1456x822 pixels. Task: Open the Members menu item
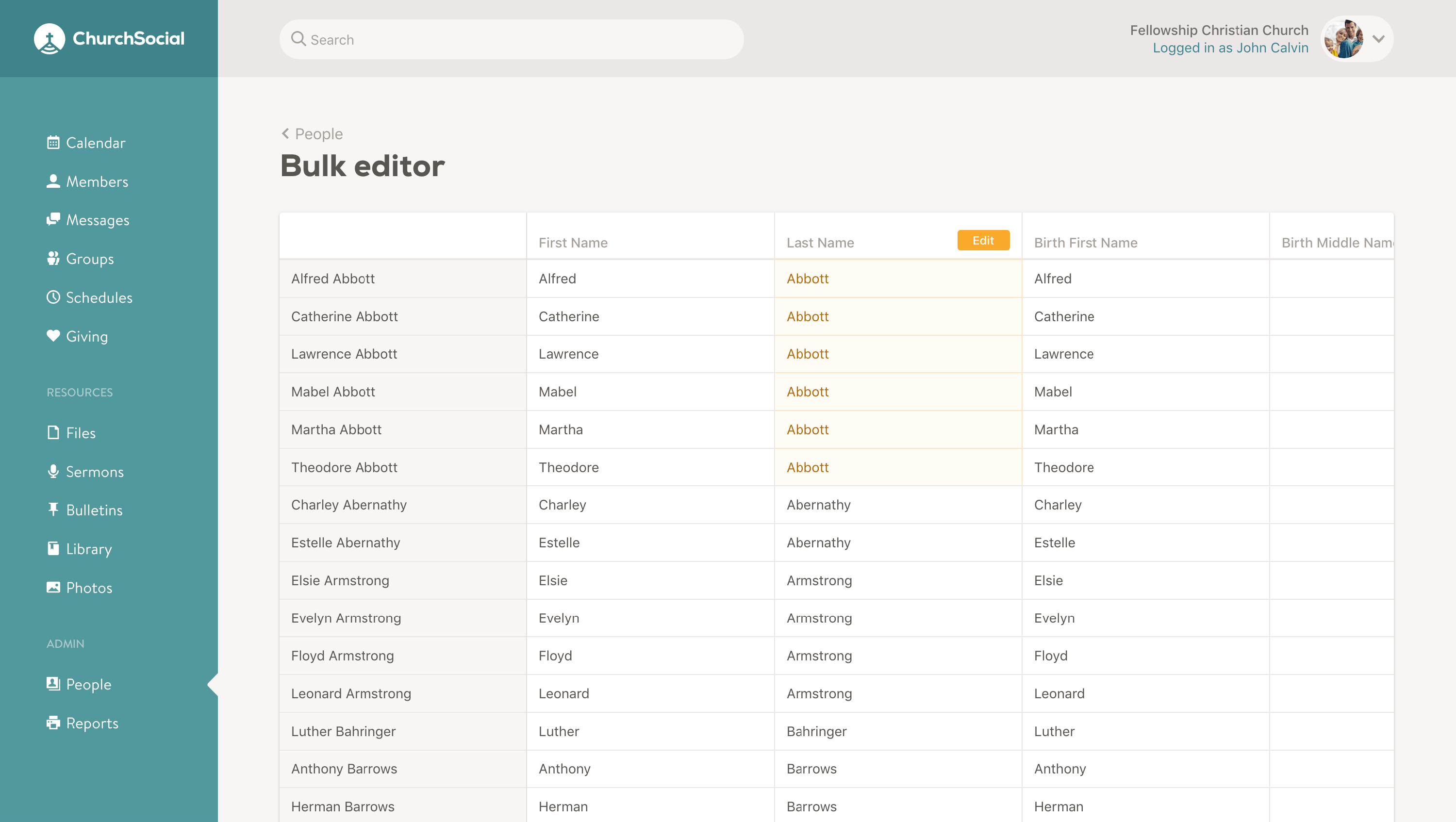click(97, 181)
